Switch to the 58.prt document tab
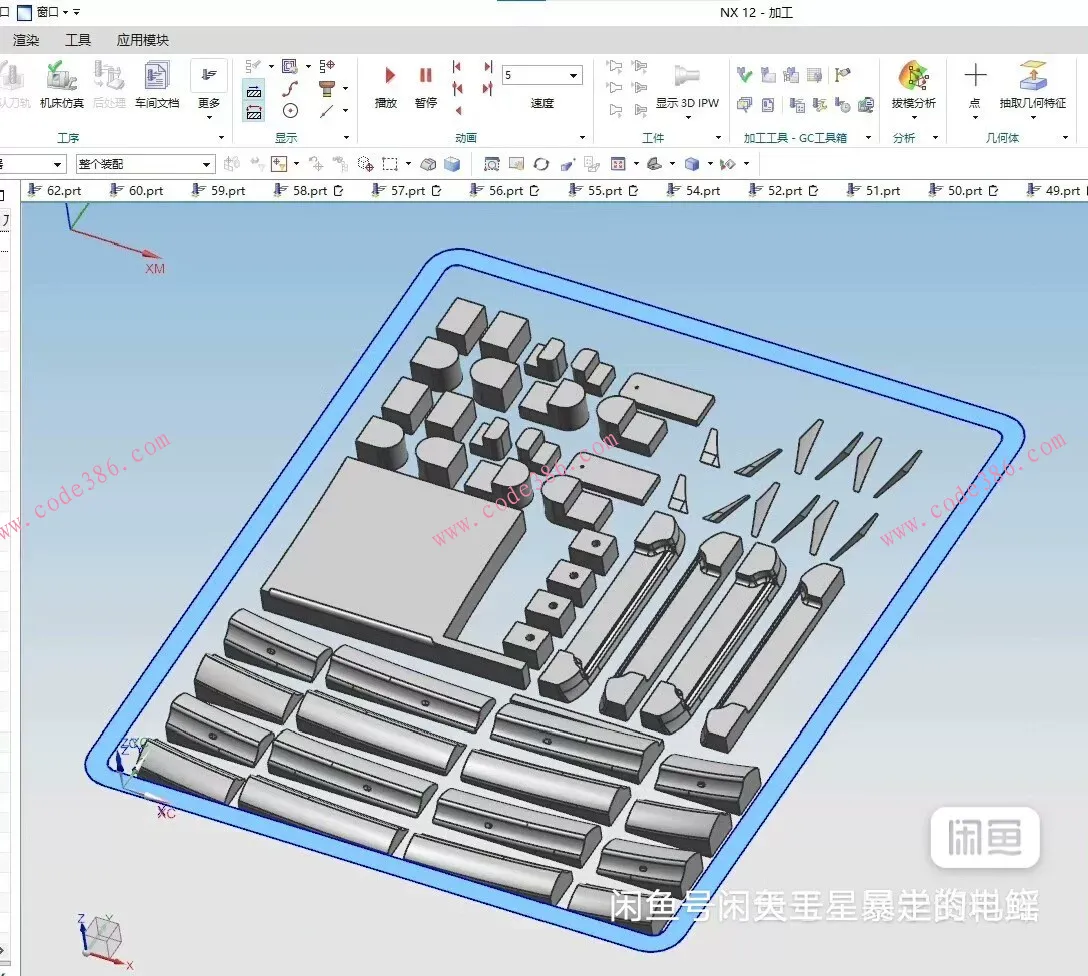The width and height of the screenshot is (1088, 976). pos(309,190)
